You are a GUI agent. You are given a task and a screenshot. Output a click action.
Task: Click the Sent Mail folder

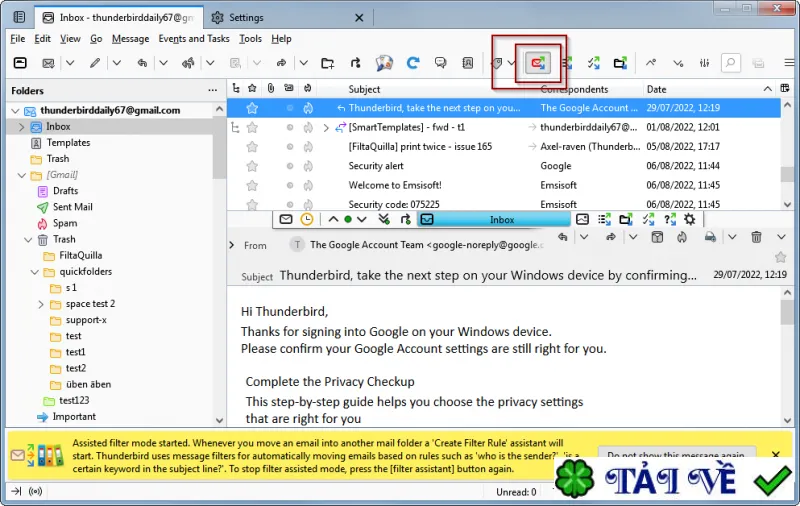point(72,207)
